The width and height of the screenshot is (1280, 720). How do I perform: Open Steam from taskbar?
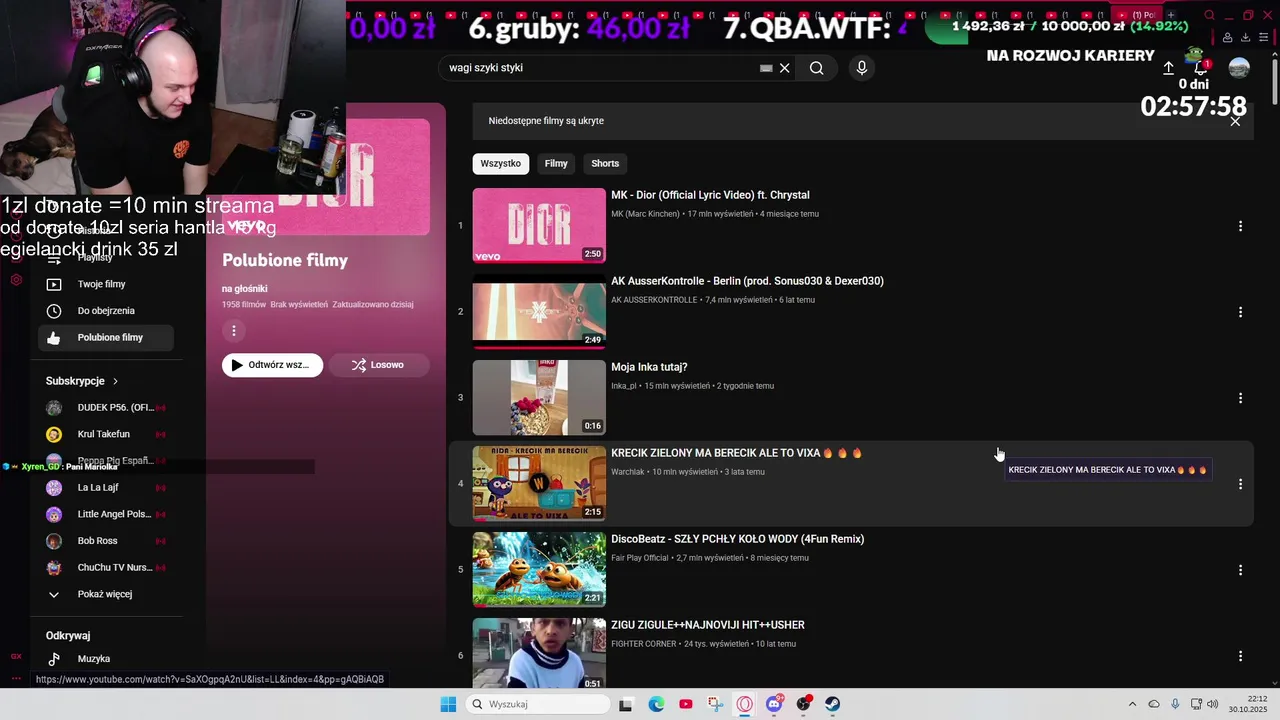pos(832,704)
